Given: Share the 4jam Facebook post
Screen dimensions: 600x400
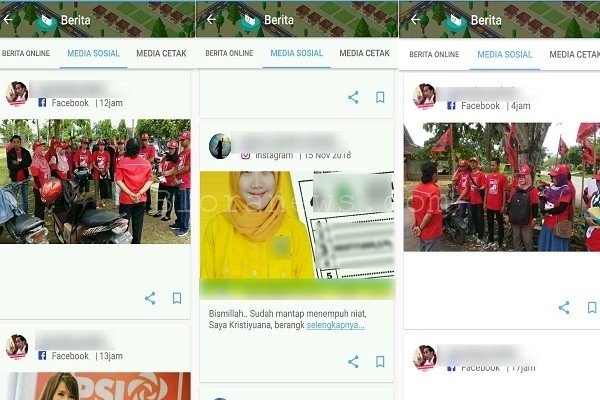Looking at the screenshot, I should tap(564, 307).
